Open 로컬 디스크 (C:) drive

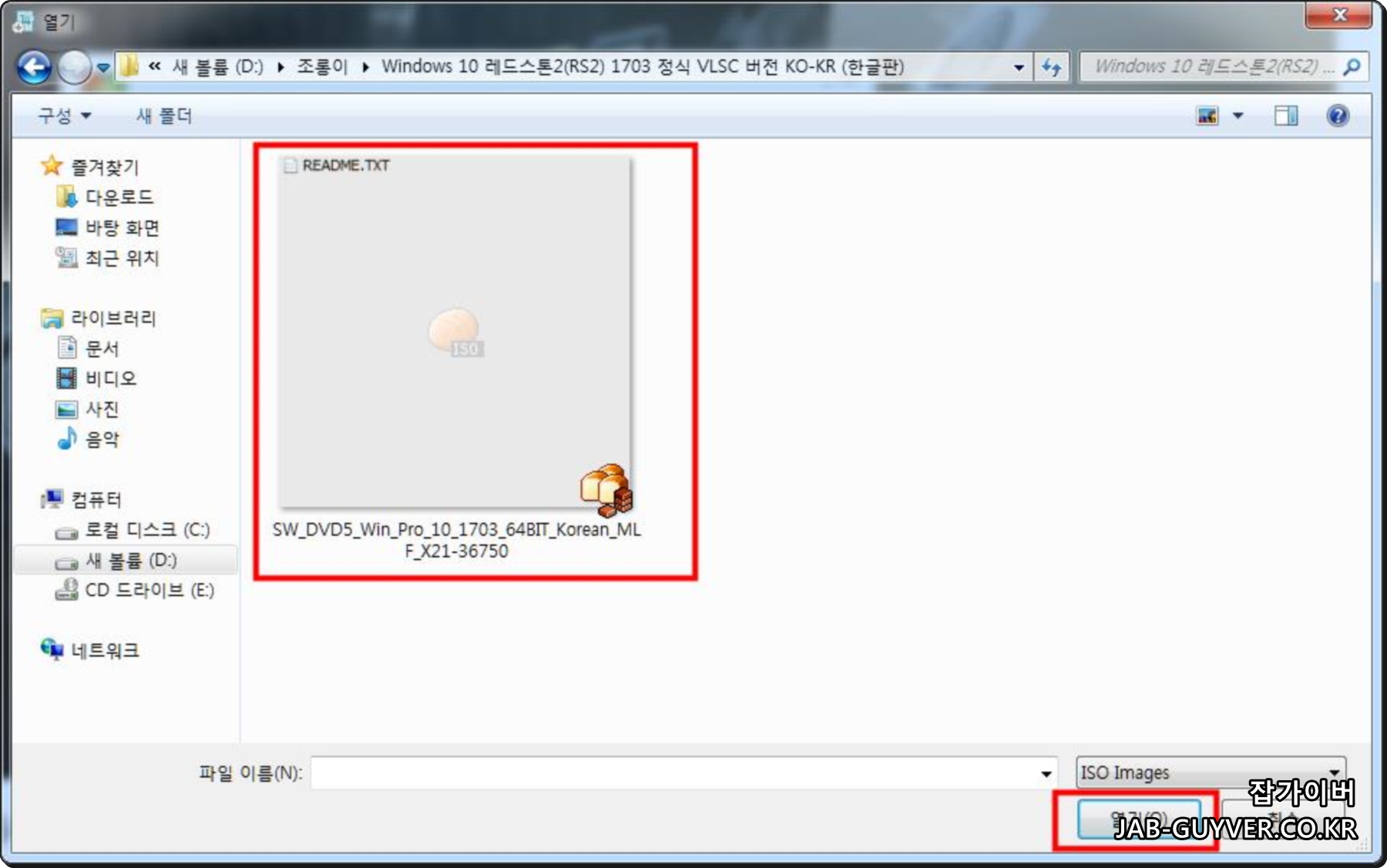pyautogui.click(x=147, y=530)
